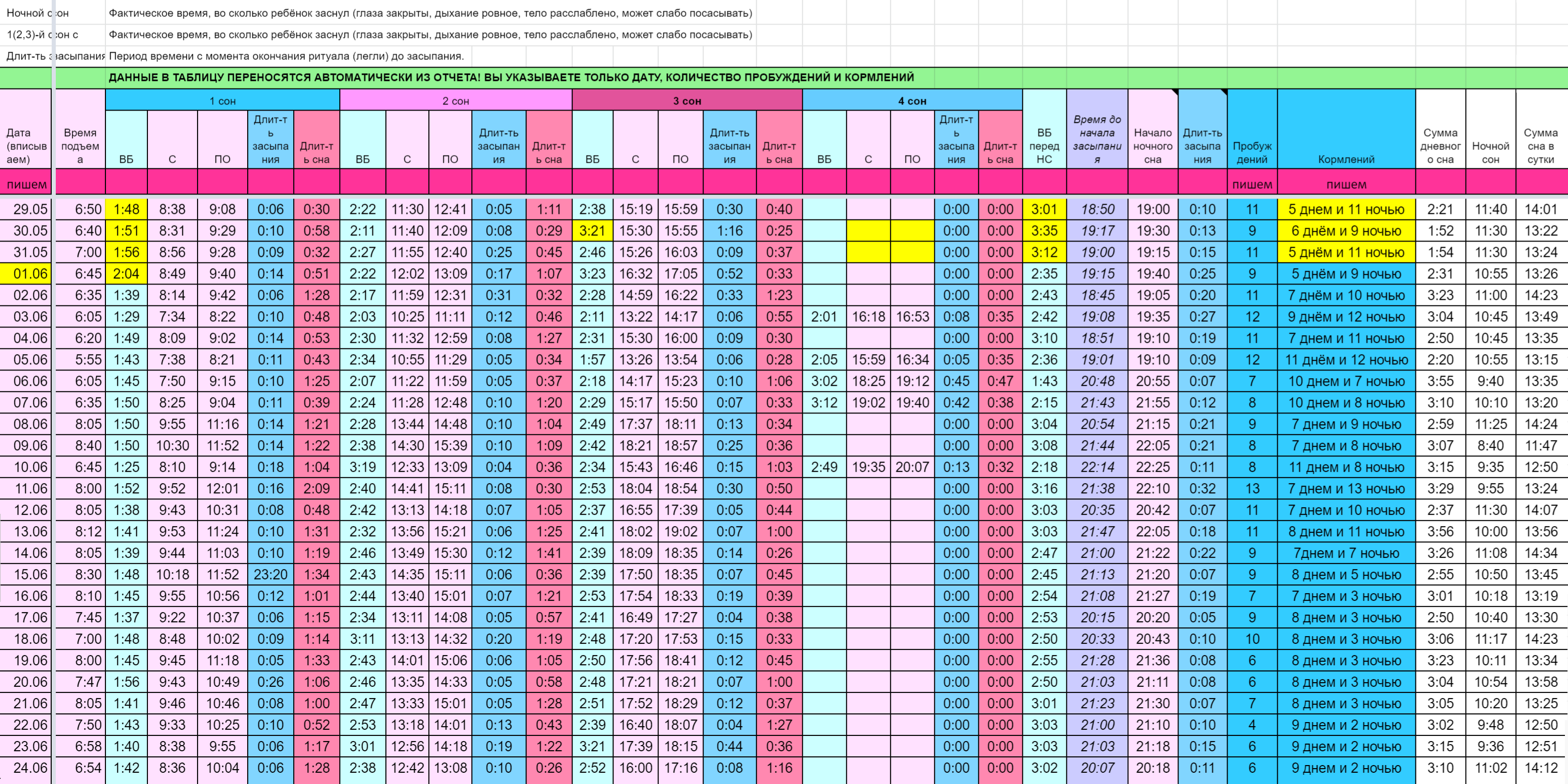This screenshot has width=1568, height=784.
Task: Select daytime sleep total '3:56' in 13.06 row
Action: pos(1440,531)
